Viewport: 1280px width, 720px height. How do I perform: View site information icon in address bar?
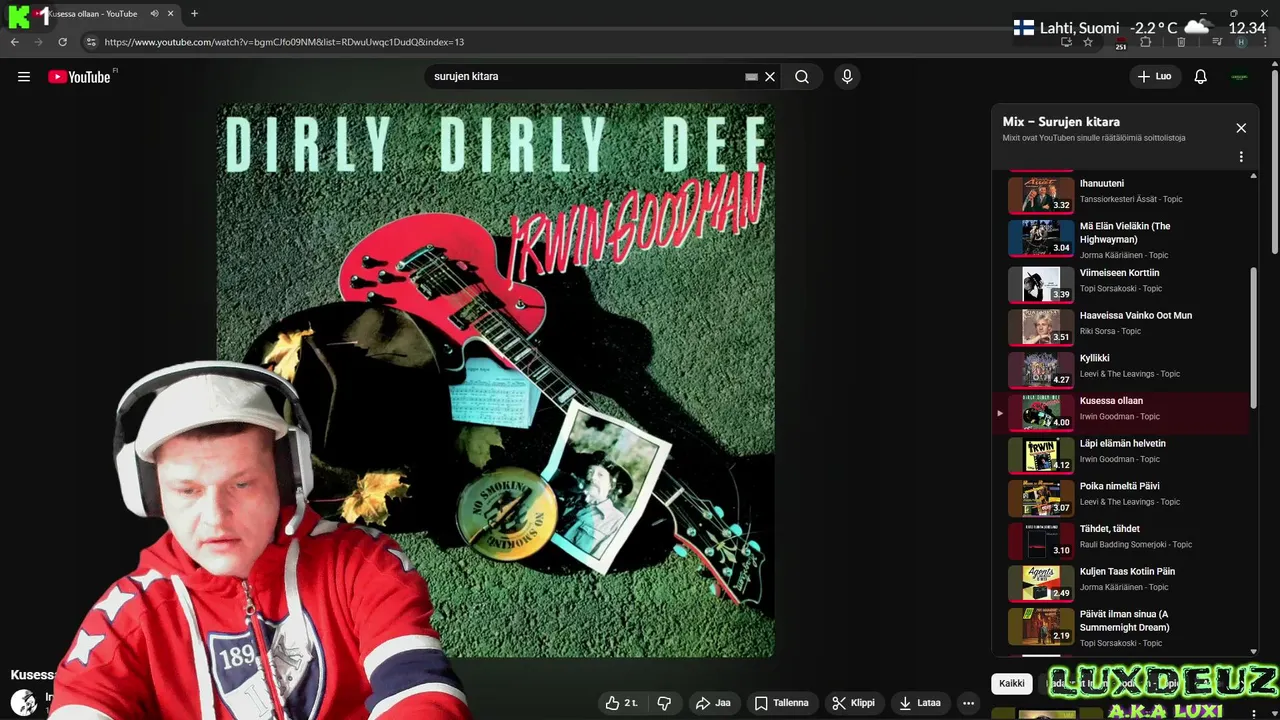point(91,42)
